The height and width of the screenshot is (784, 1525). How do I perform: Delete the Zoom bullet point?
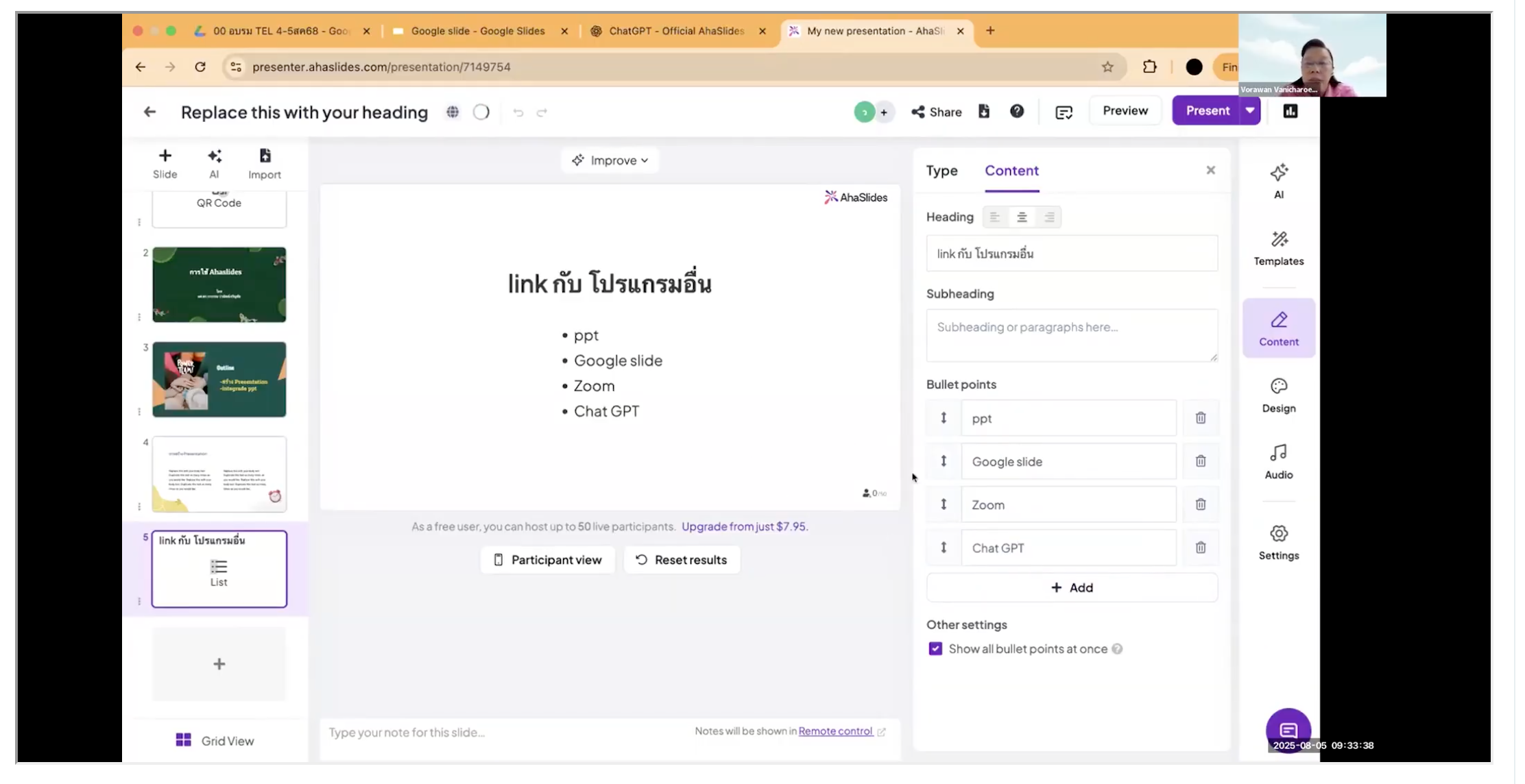tap(1200, 504)
